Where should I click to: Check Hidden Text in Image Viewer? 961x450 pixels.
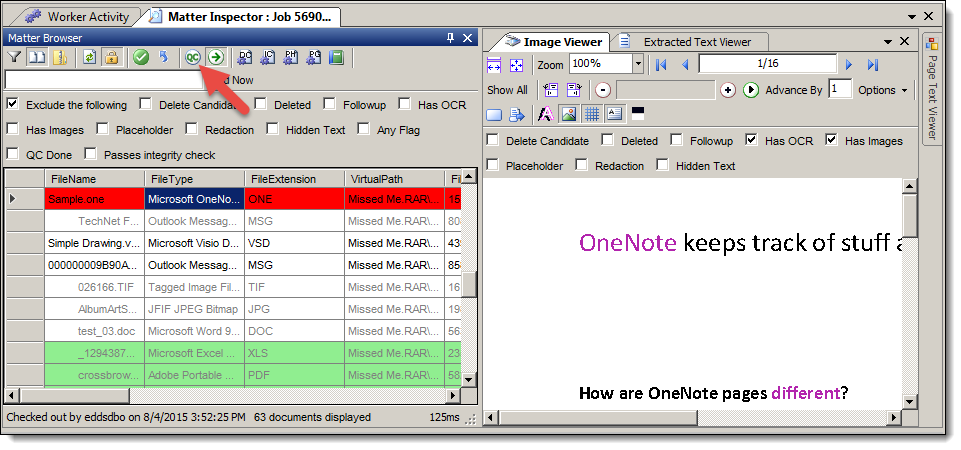pos(663,165)
